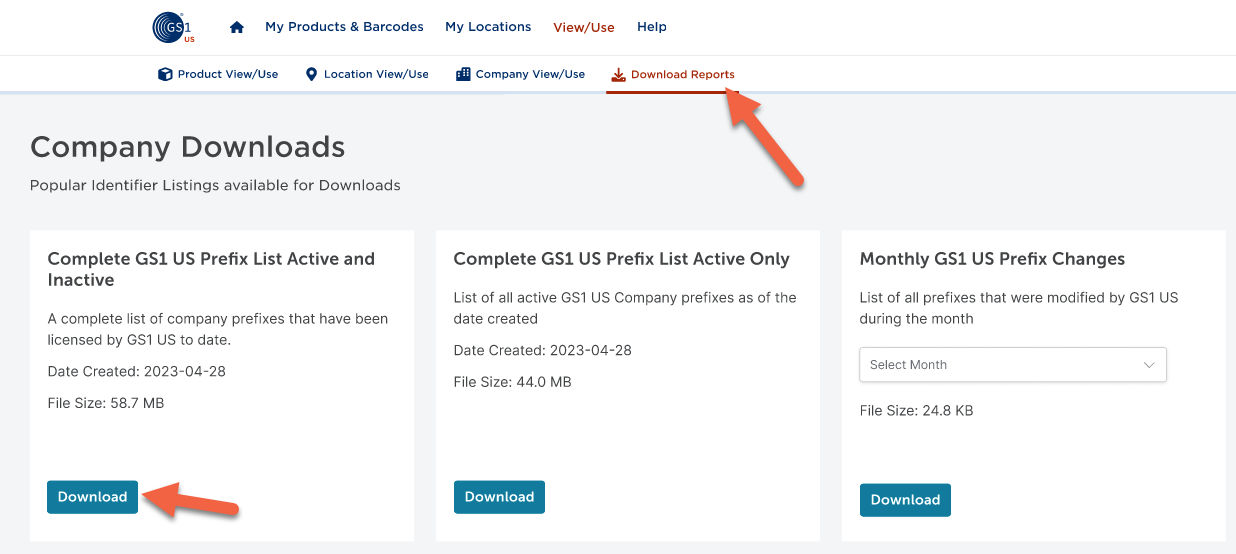Image resolution: width=1236 pixels, height=554 pixels.
Task: Open the My Locations menu
Action: pyautogui.click(x=488, y=27)
